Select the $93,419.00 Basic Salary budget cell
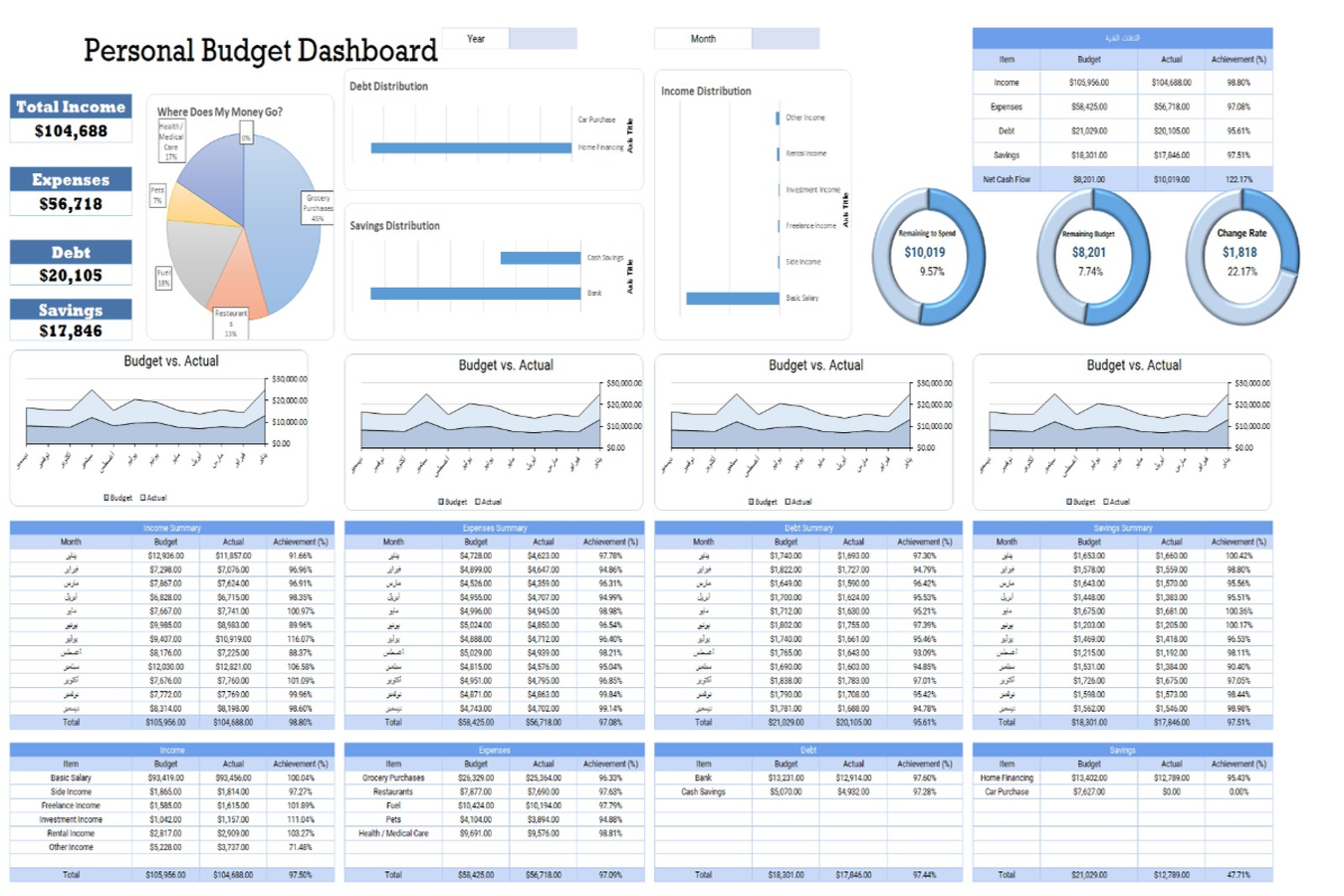The height and width of the screenshot is (896, 1344). (166, 779)
